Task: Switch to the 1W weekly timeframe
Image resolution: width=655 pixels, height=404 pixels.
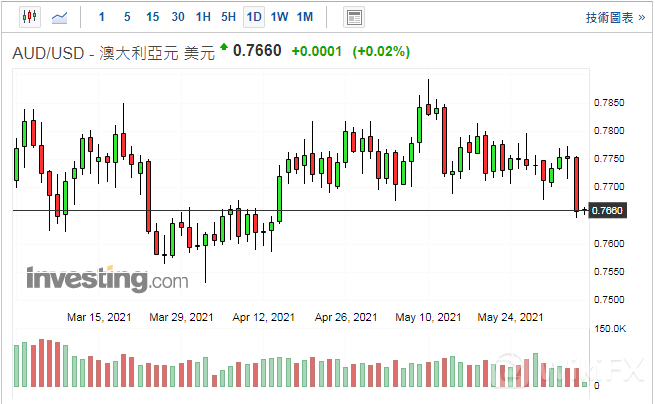Action: click(280, 17)
